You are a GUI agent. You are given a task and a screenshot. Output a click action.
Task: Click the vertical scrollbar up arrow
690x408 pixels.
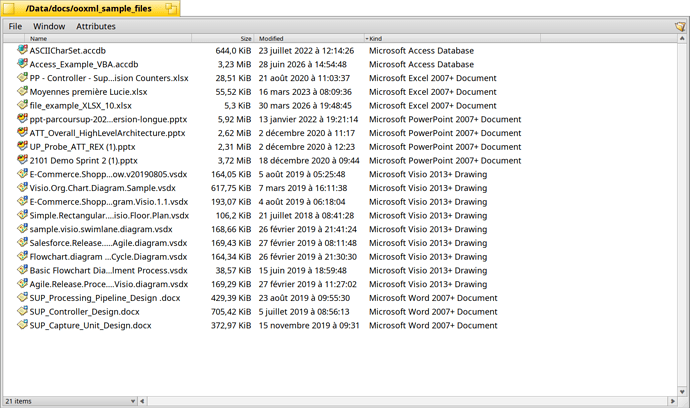point(682,39)
